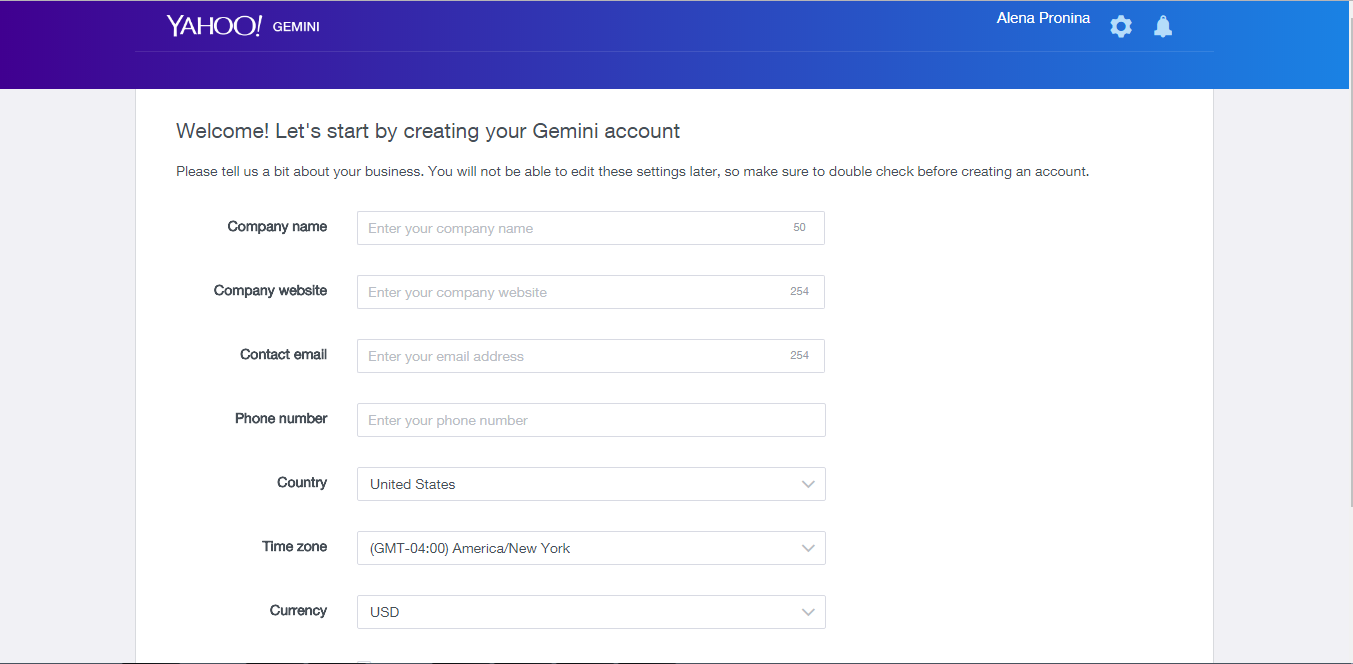The height and width of the screenshot is (664, 1353).
Task: Focus the Contact email field
Action: pos(590,356)
